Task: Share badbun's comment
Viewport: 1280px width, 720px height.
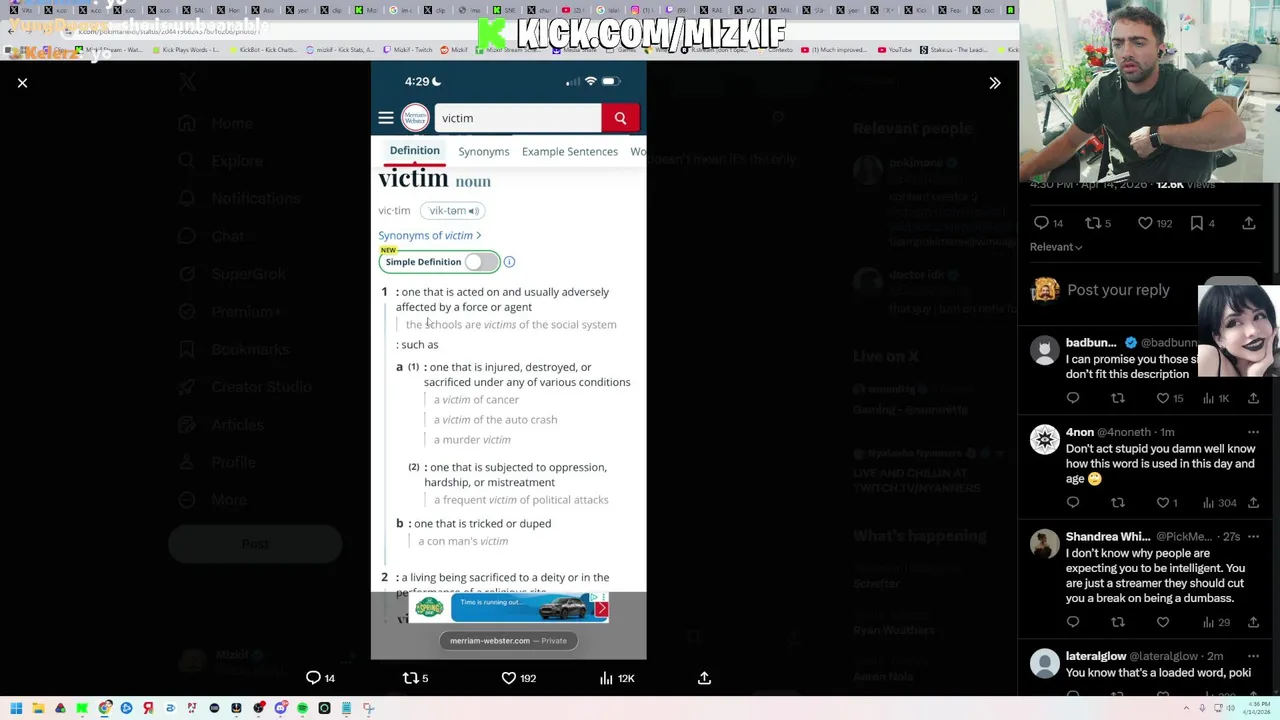Action: [1253, 398]
